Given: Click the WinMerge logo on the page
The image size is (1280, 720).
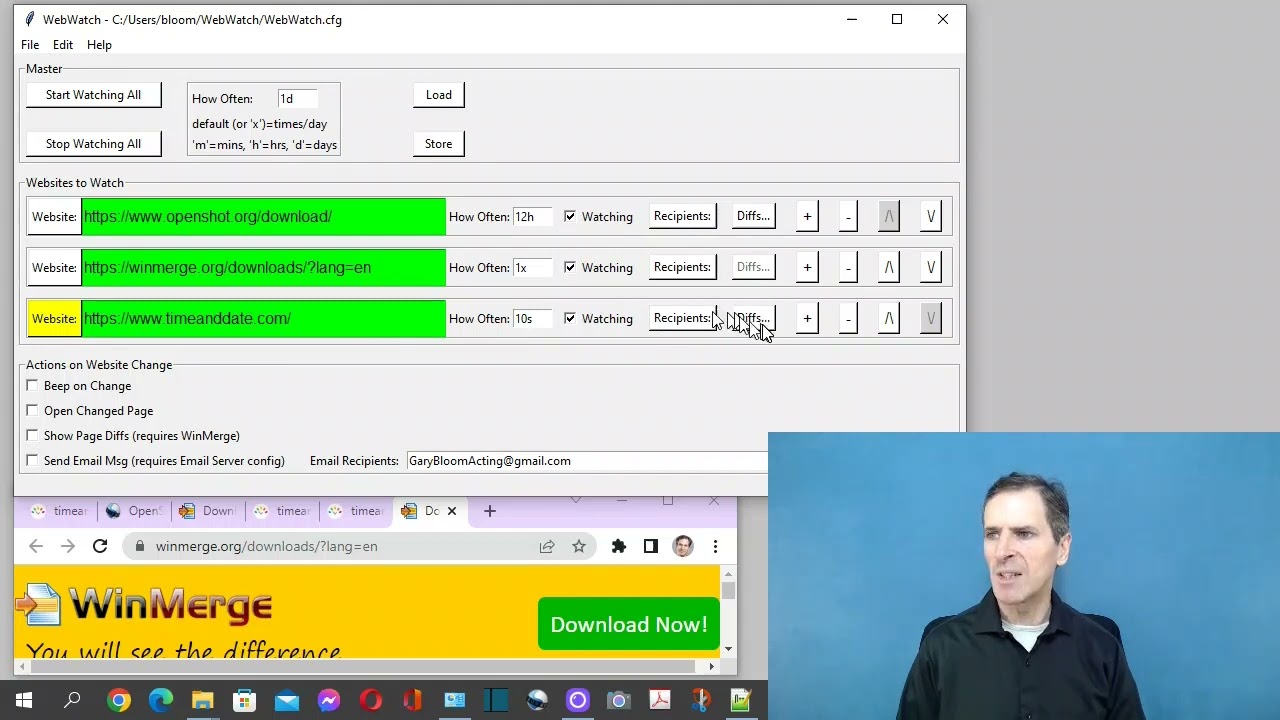Looking at the screenshot, I should [x=144, y=606].
